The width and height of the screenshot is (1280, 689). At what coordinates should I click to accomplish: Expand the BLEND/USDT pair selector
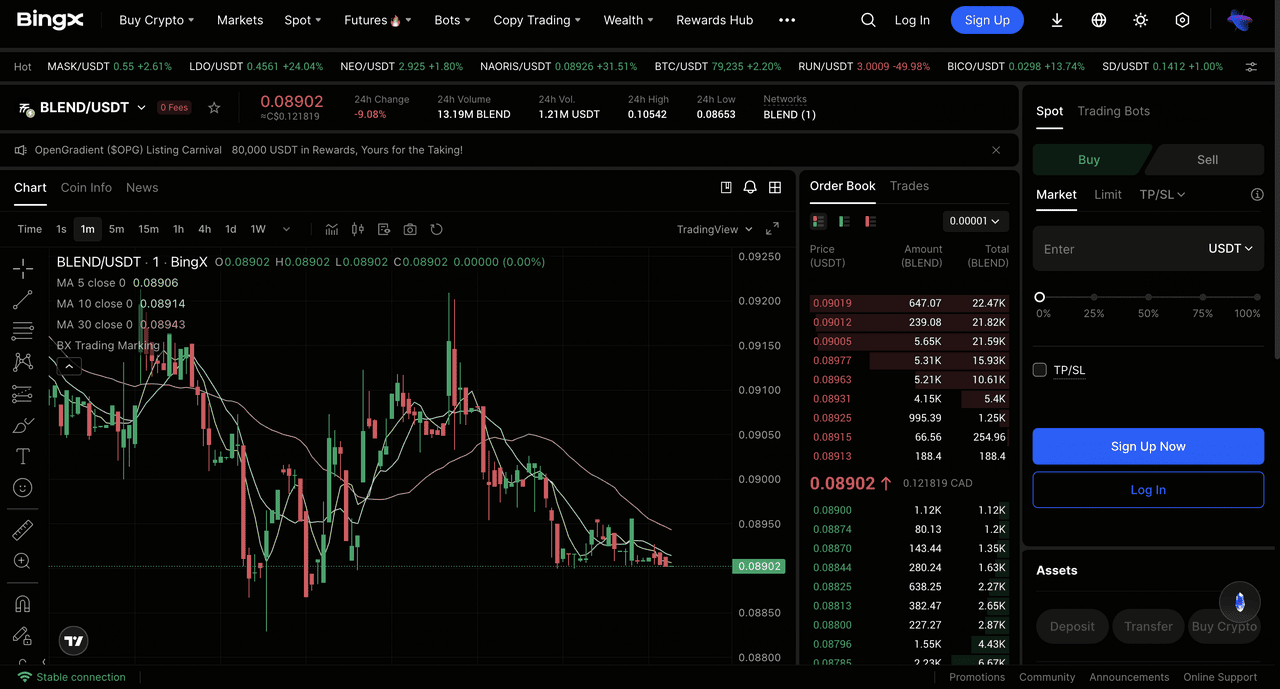coord(141,108)
